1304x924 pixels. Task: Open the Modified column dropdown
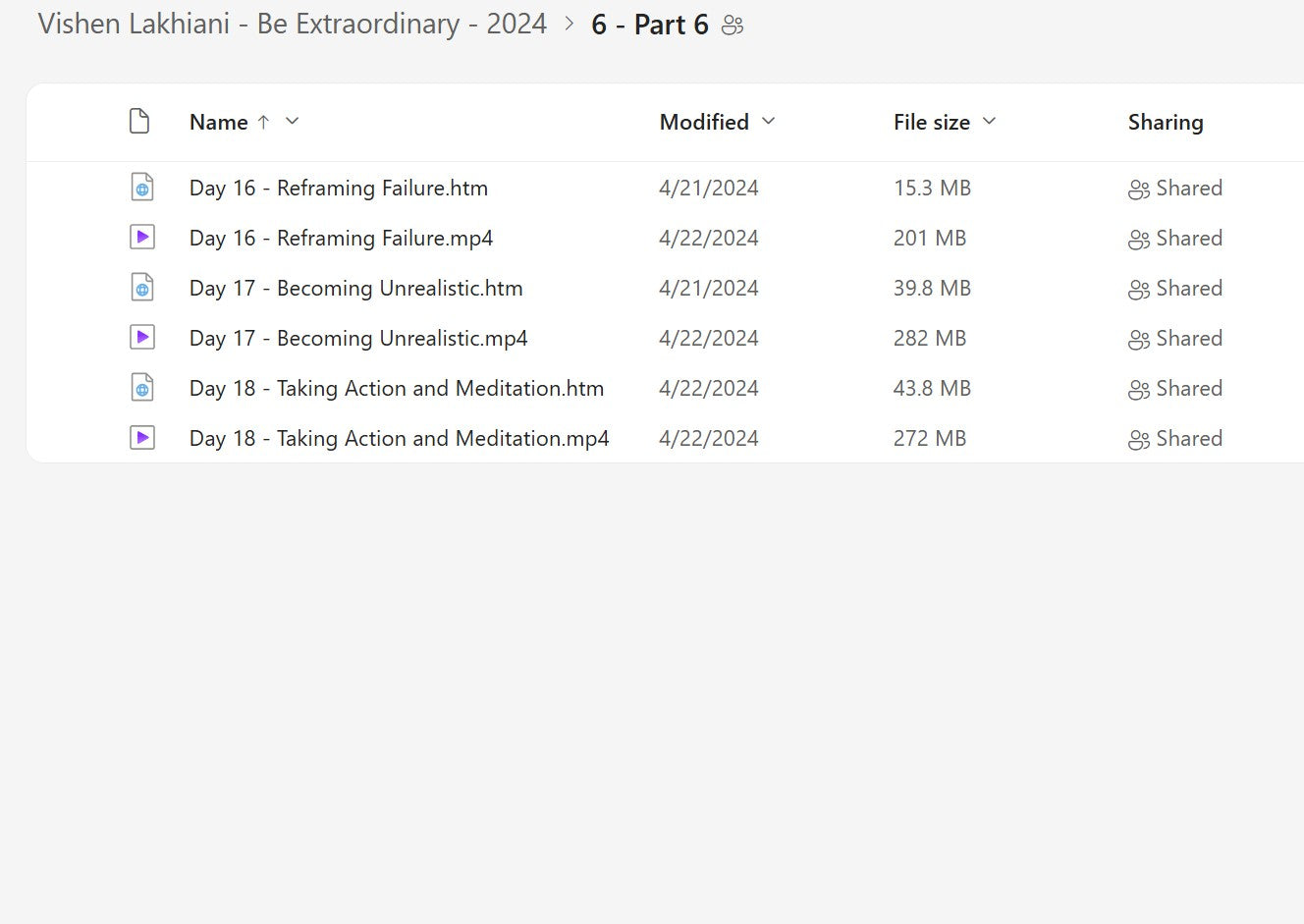[x=768, y=122]
